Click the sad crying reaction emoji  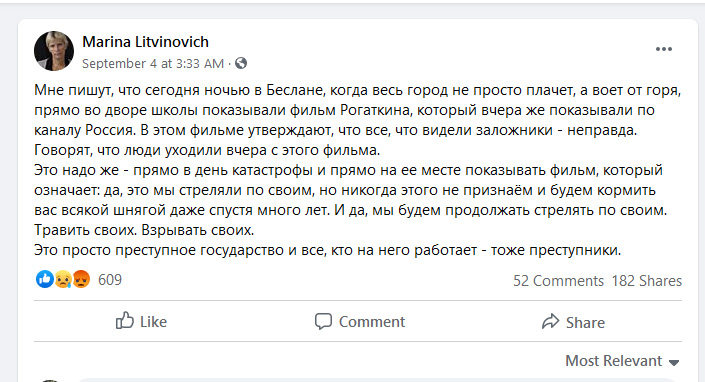(63, 280)
